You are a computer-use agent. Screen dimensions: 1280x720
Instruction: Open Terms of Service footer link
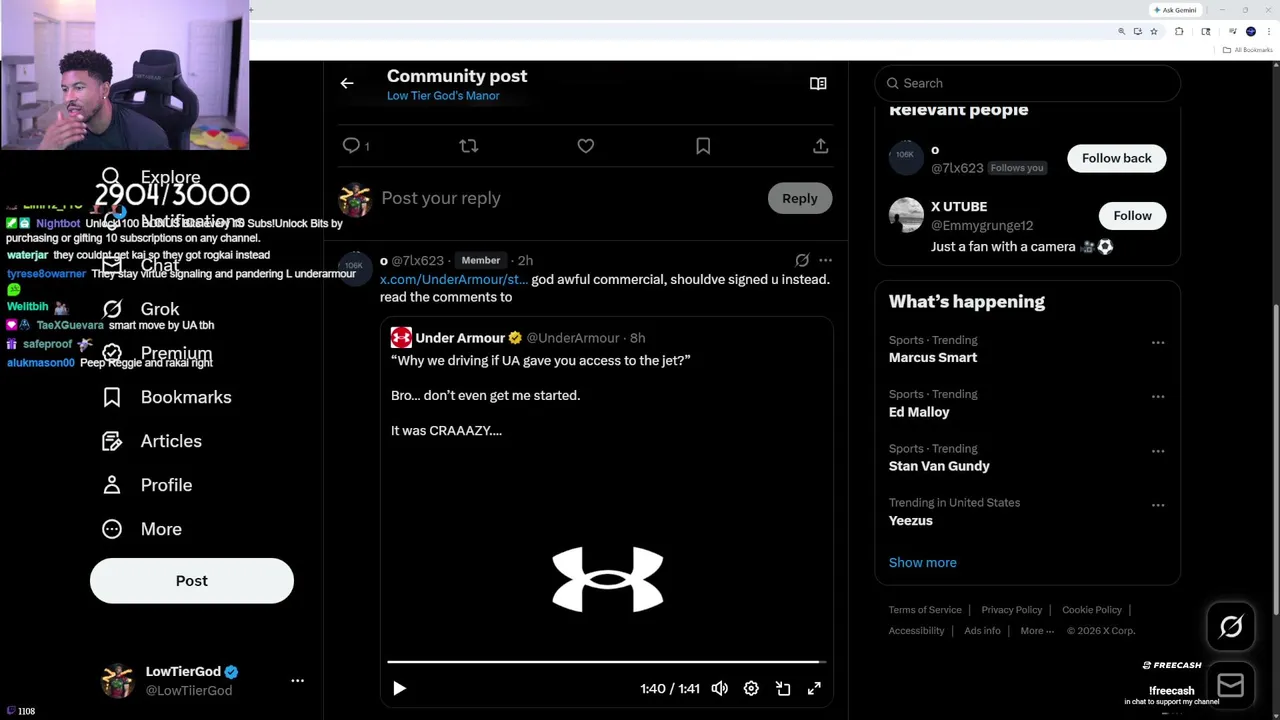point(925,610)
